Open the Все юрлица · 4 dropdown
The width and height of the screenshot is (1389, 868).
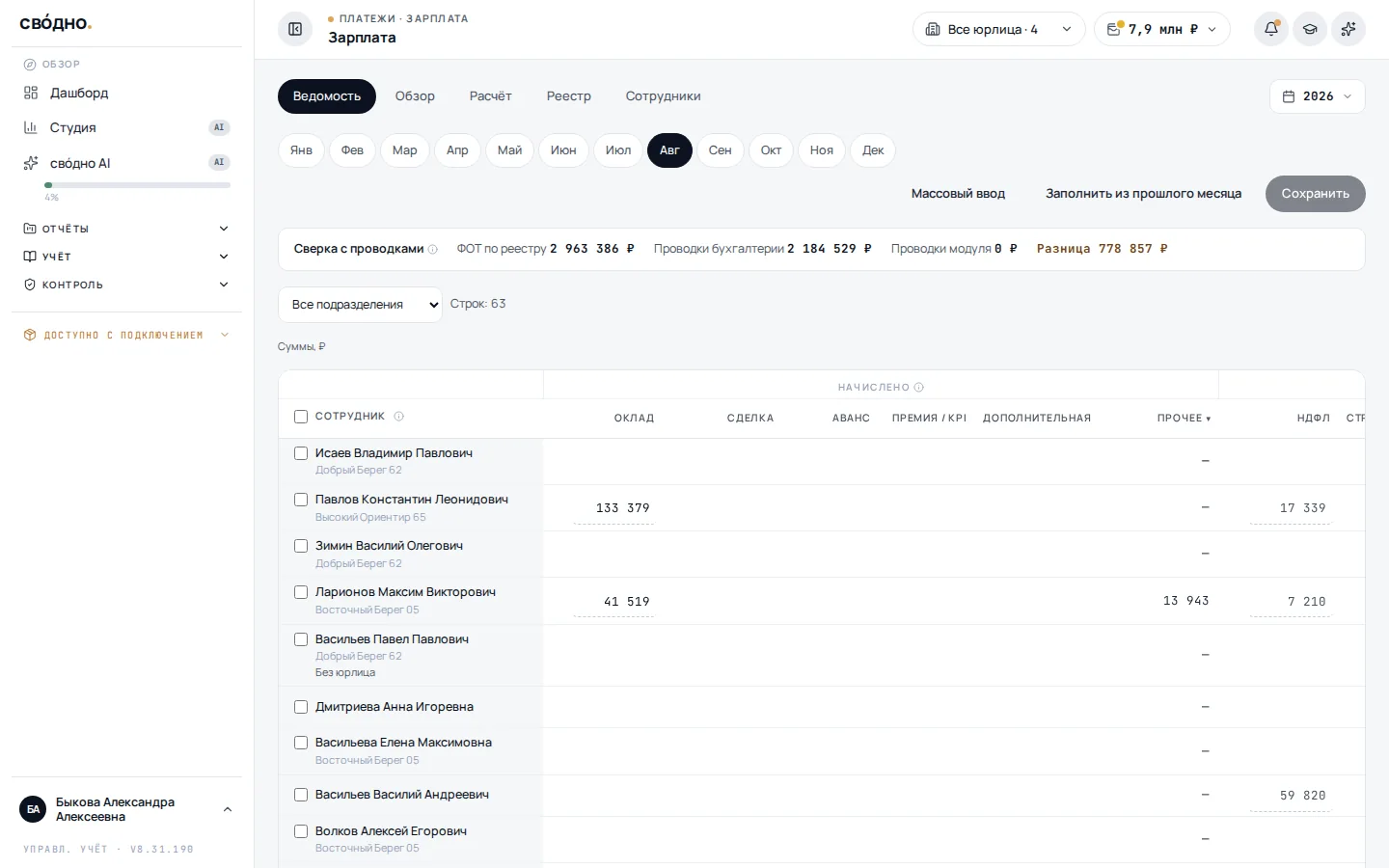tap(998, 29)
